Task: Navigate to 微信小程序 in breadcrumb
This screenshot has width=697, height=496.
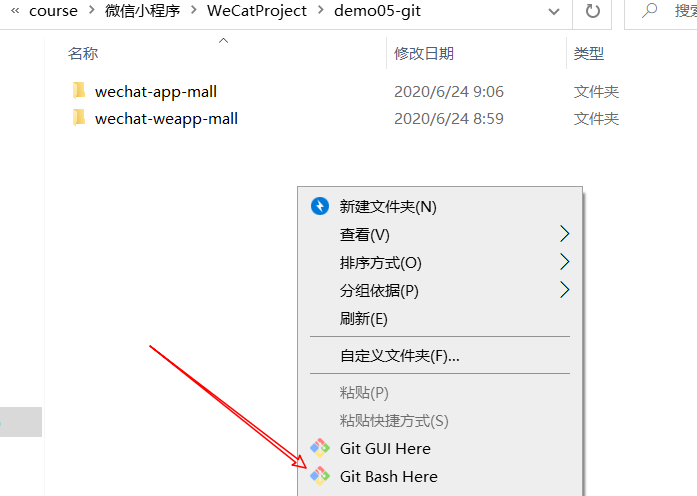Action: (x=142, y=11)
